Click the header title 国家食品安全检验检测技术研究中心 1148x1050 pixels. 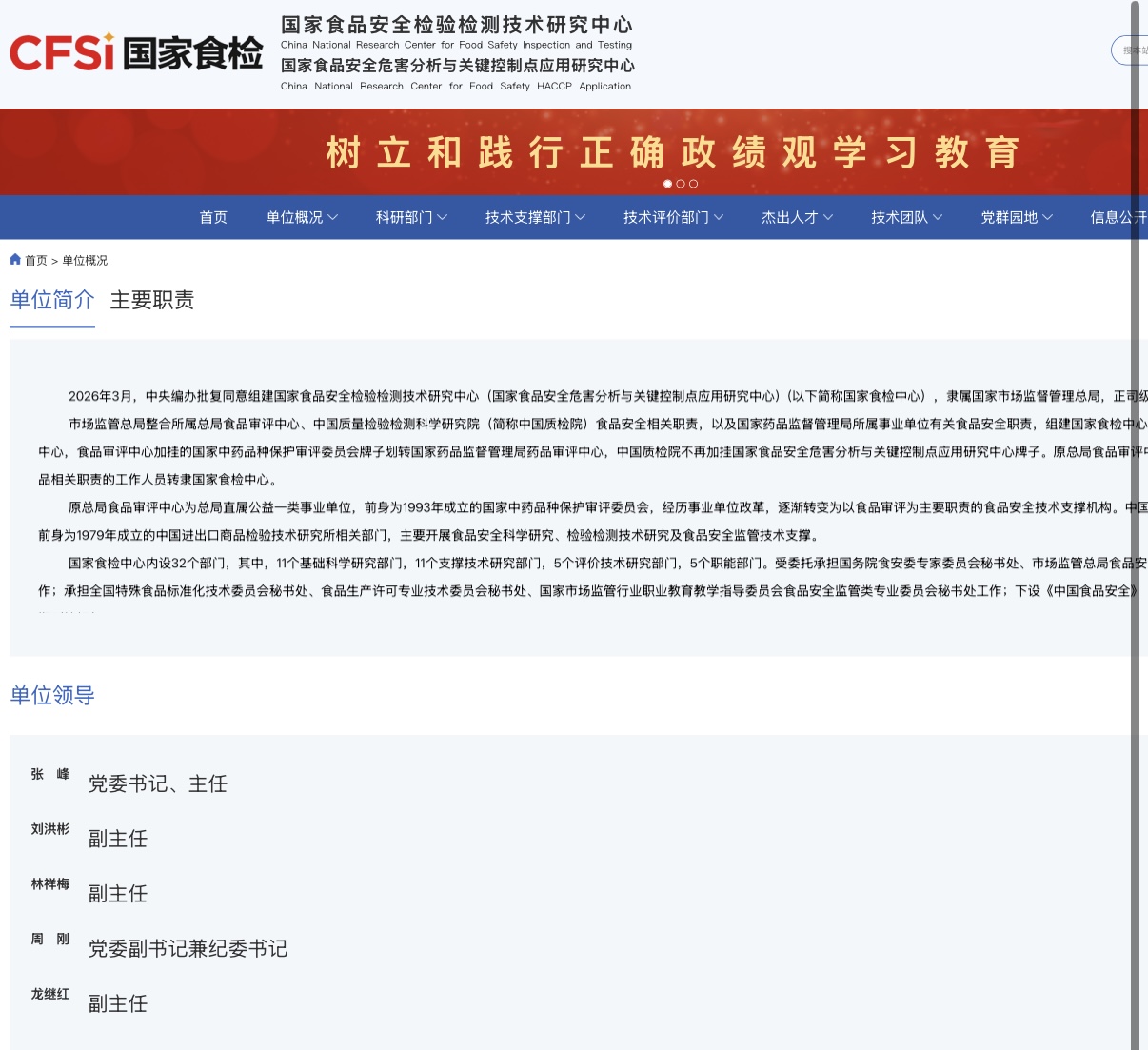(x=457, y=25)
